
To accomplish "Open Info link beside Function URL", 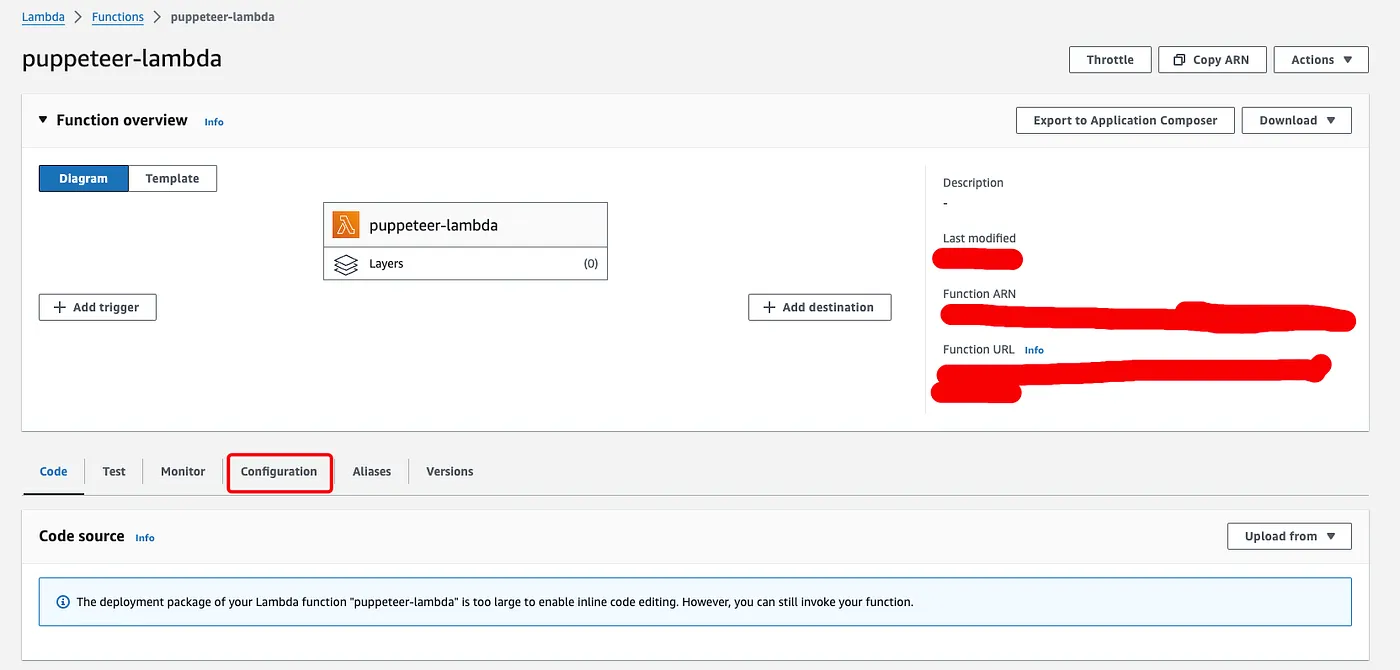I will (1034, 350).
